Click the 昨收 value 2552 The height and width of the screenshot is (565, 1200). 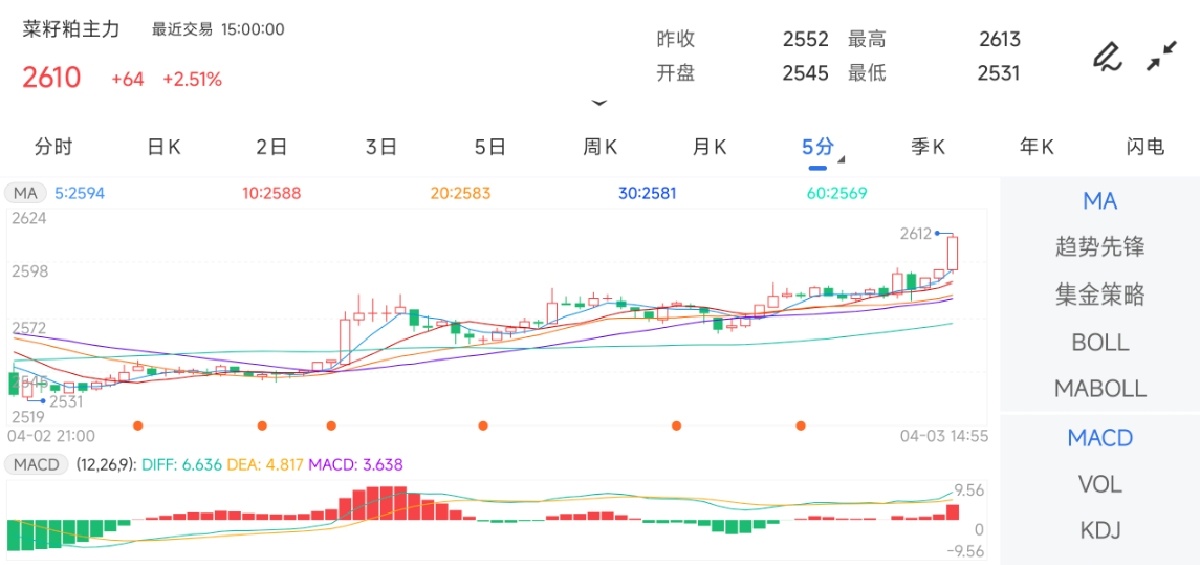tap(806, 39)
